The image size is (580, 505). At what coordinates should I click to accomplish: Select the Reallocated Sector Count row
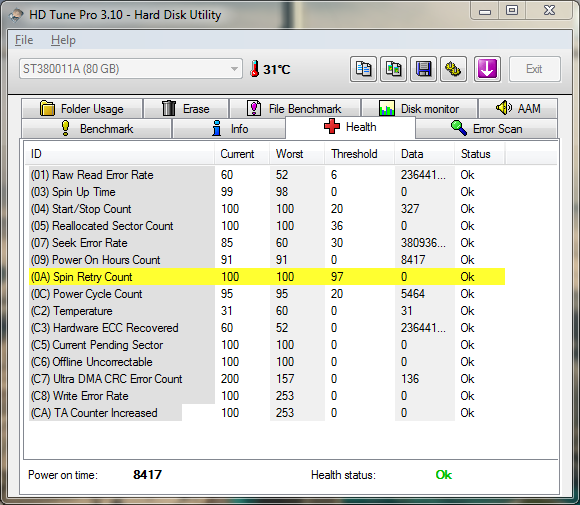267,226
